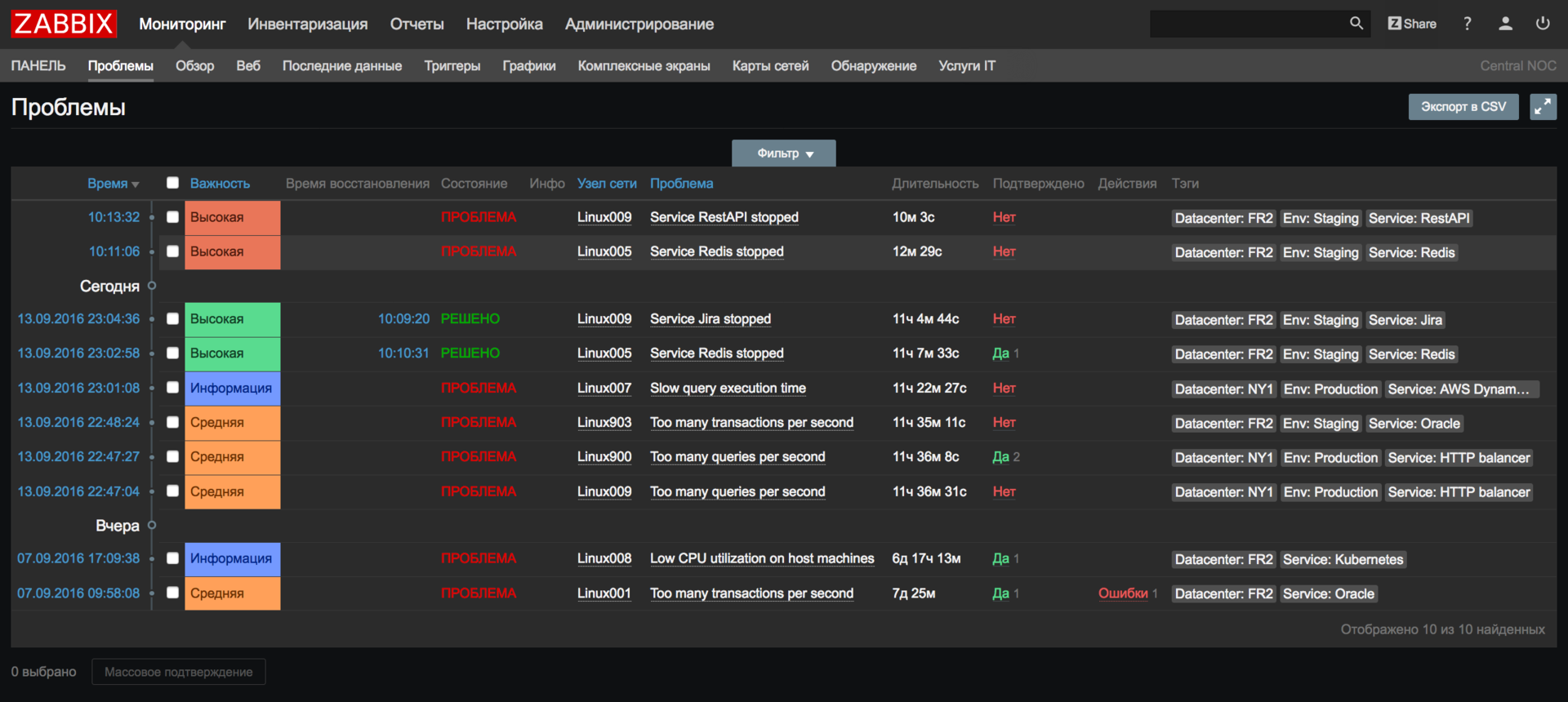Open the Zabbix Share link

[1412, 24]
